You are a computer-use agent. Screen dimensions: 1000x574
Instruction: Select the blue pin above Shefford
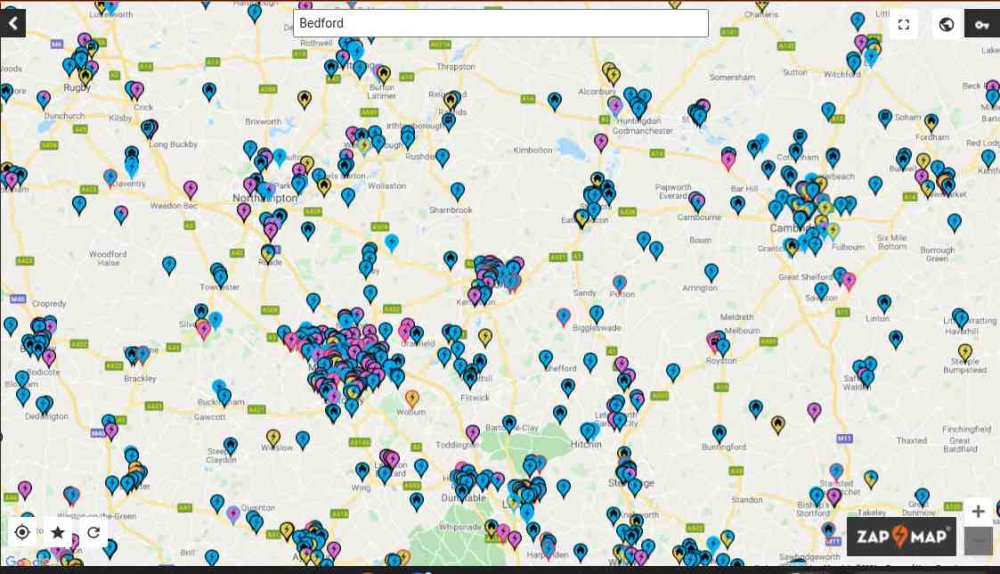(x=546, y=358)
